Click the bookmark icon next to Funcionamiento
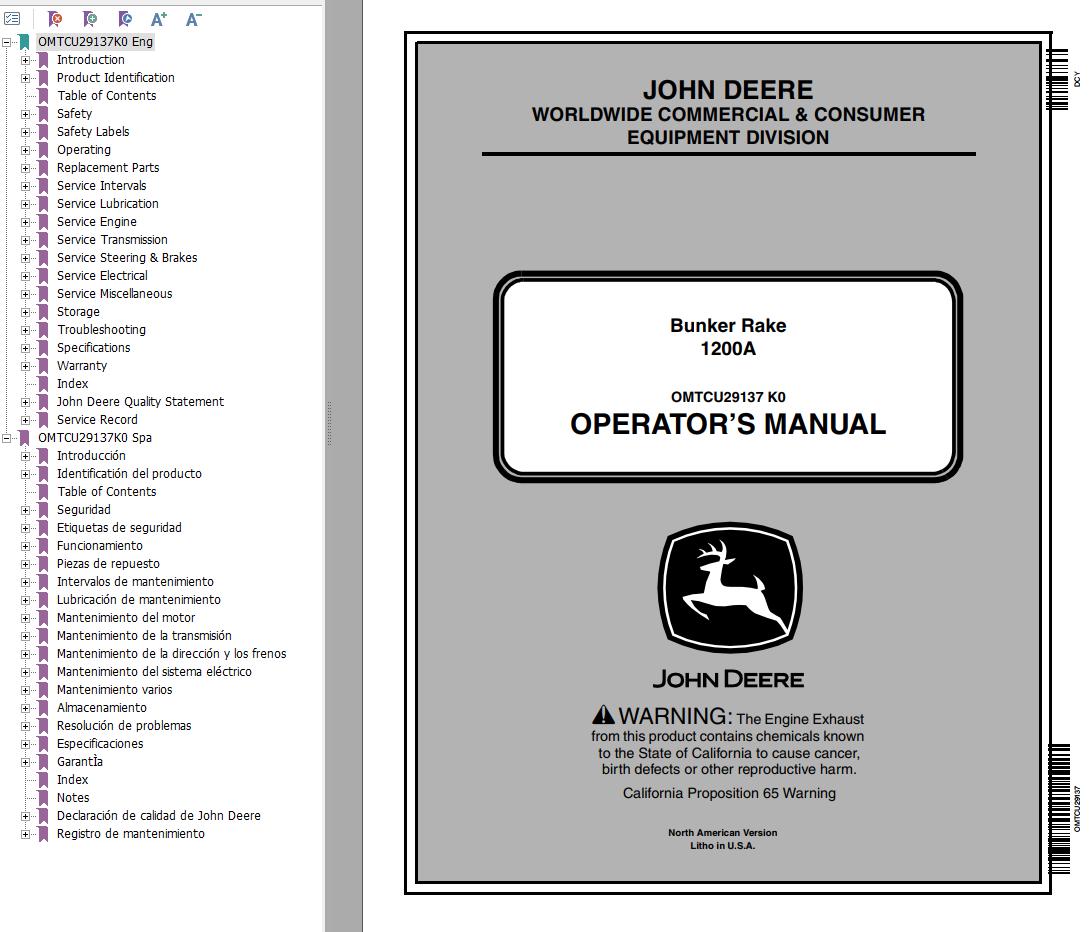Screen dimensions: 1089x932 pyautogui.click(x=43, y=546)
